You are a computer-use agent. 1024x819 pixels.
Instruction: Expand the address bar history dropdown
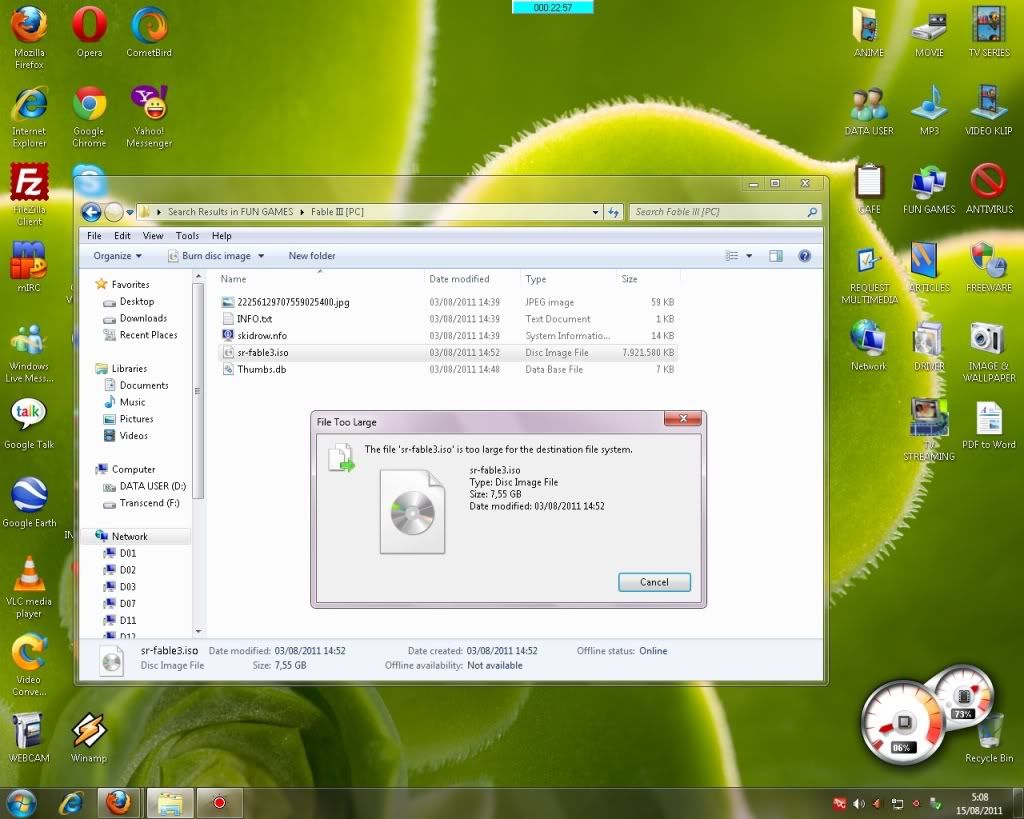595,212
